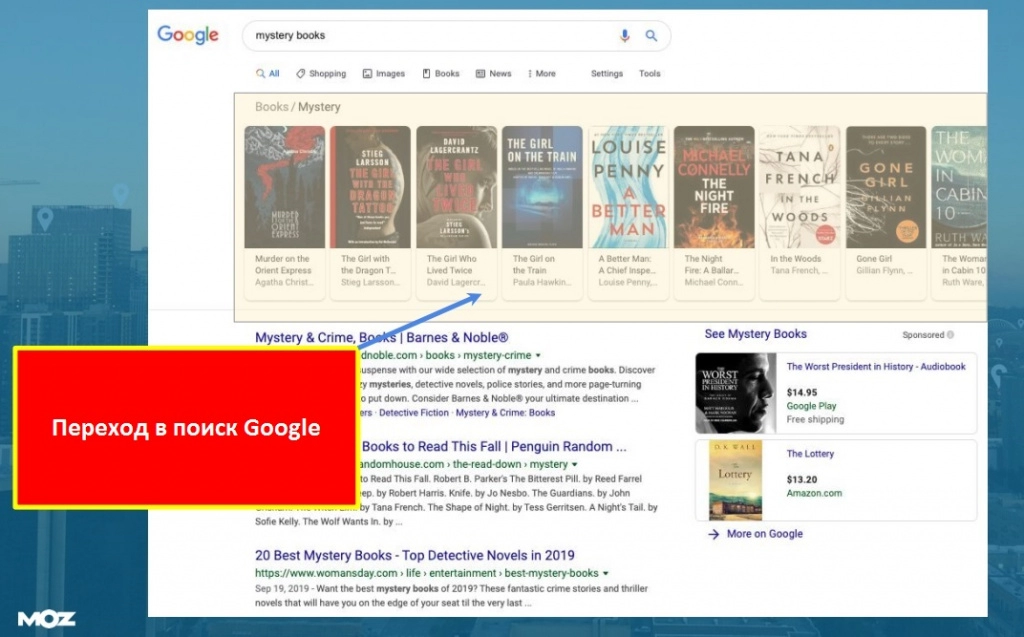Viewport: 1024px width, 637px height.
Task: Open 'The Lottery' product title link
Action: tap(810, 453)
